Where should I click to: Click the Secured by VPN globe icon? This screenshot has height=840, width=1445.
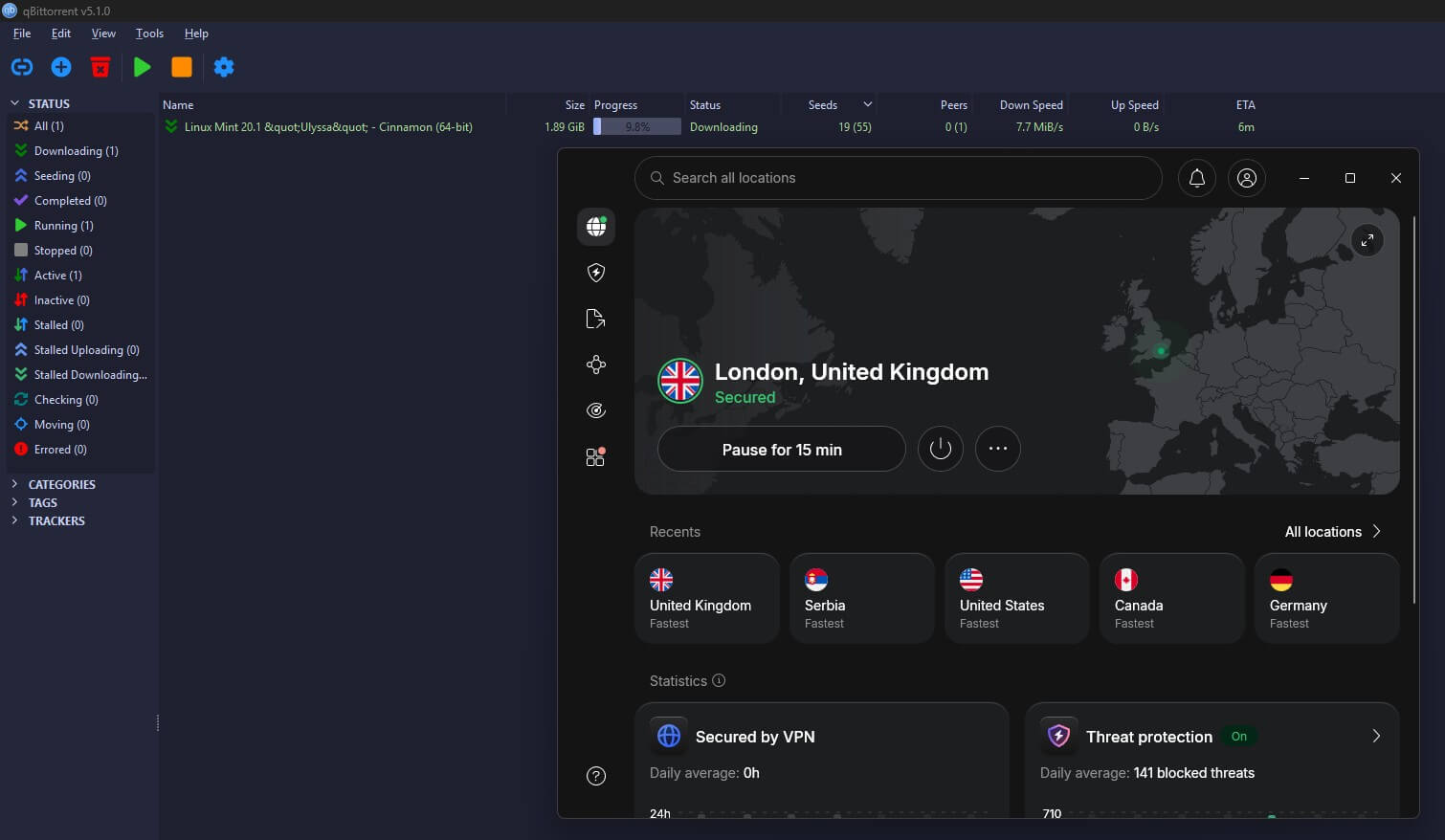pos(669,736)
